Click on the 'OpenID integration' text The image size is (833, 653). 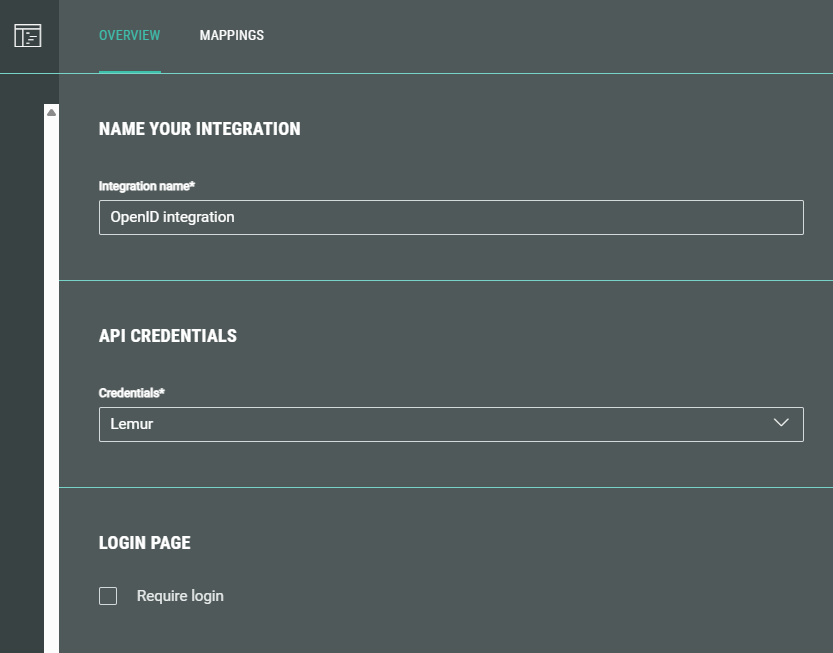click(172, 217)
